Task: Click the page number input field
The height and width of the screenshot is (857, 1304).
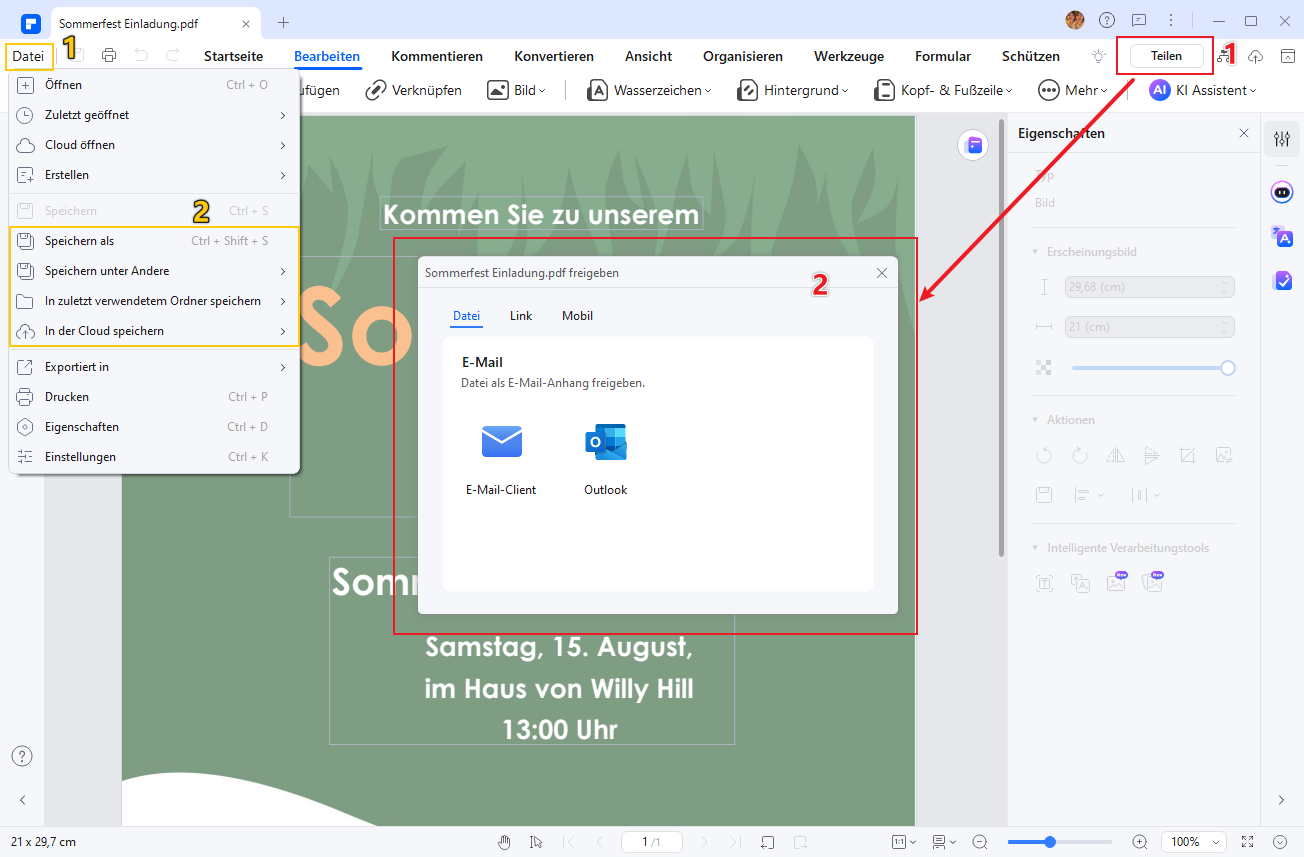Action: click(x=651, y=842)
